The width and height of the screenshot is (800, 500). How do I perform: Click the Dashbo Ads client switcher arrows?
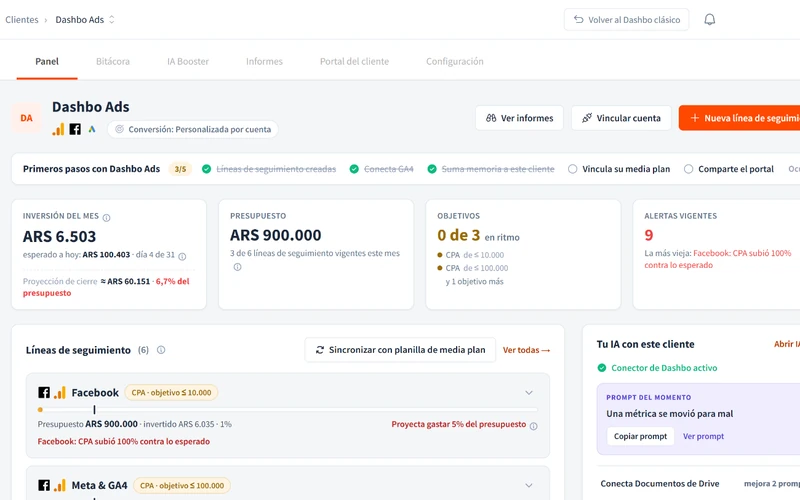point(112,19)
